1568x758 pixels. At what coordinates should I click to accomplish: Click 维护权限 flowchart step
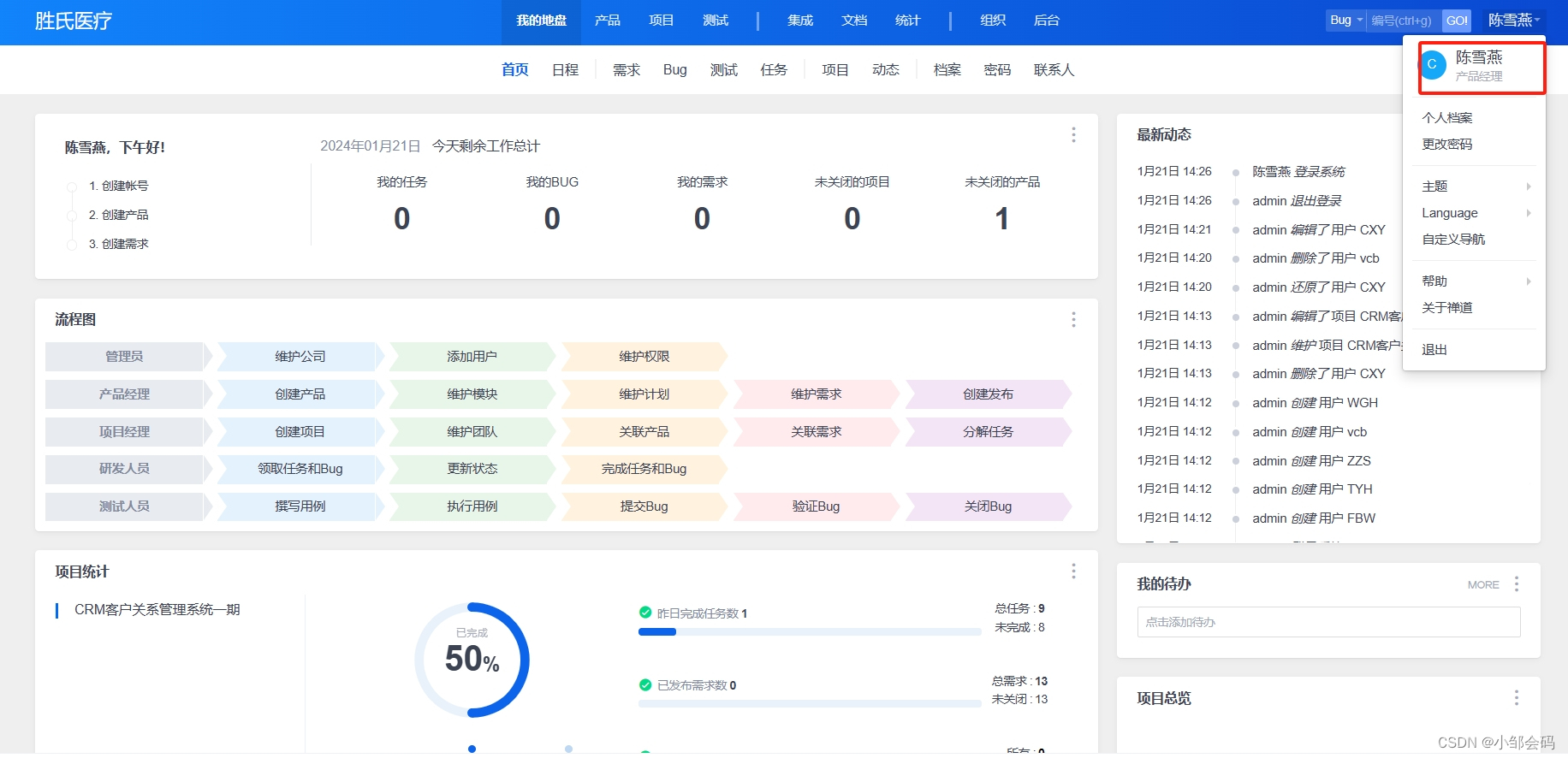[644, 357]
